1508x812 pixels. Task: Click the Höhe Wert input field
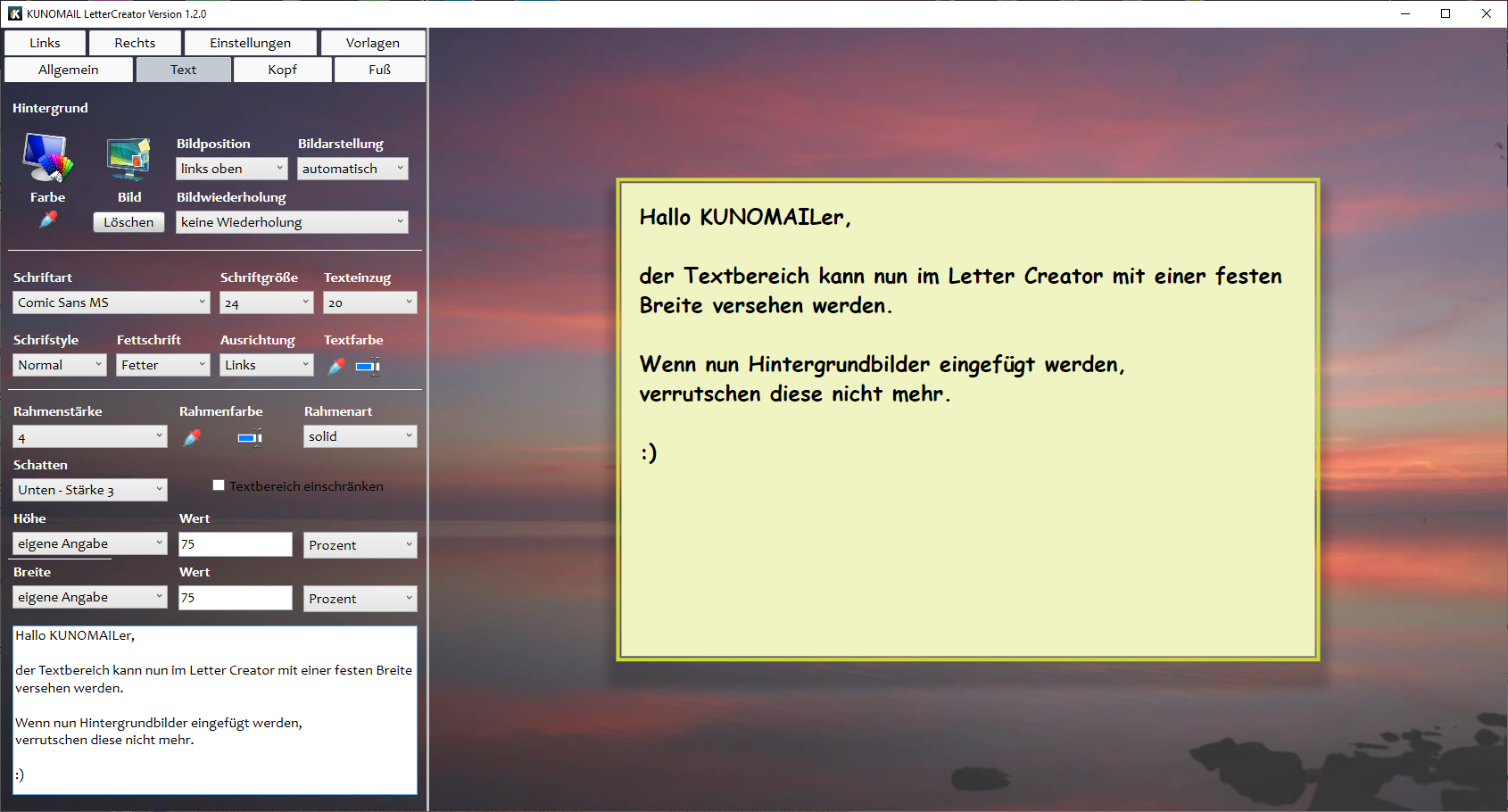coord(236,544)
